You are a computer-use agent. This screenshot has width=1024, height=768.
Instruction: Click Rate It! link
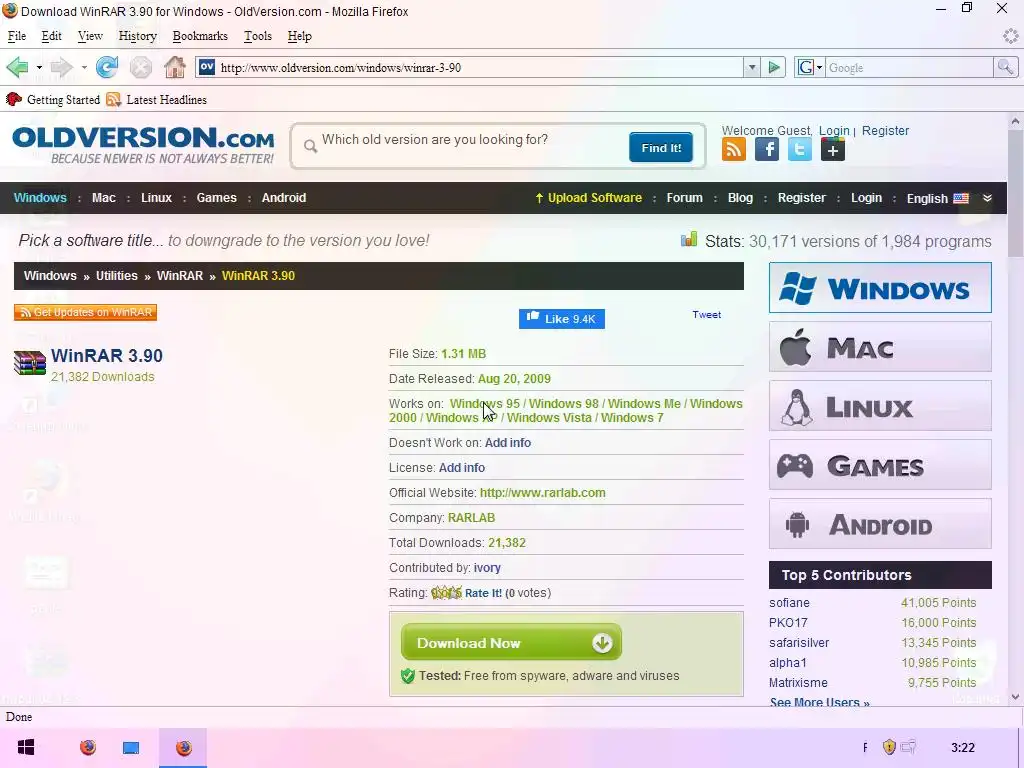tap(483, 593)
